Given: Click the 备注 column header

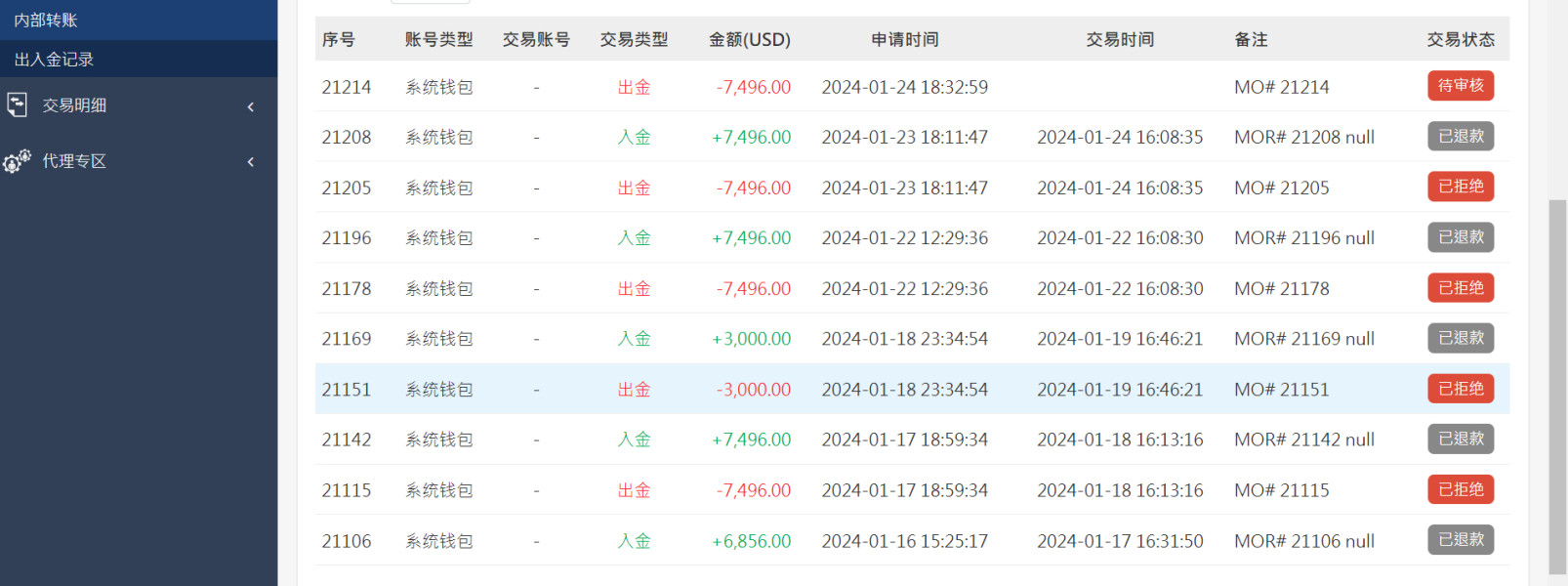Looking at the screenshot, I should pyautogui.click(x=1251, y=40).
